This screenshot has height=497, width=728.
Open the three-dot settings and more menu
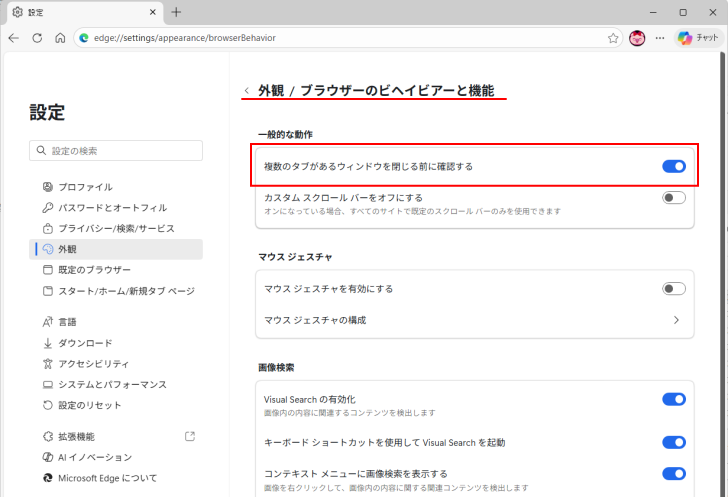click(x=660, y=38)
